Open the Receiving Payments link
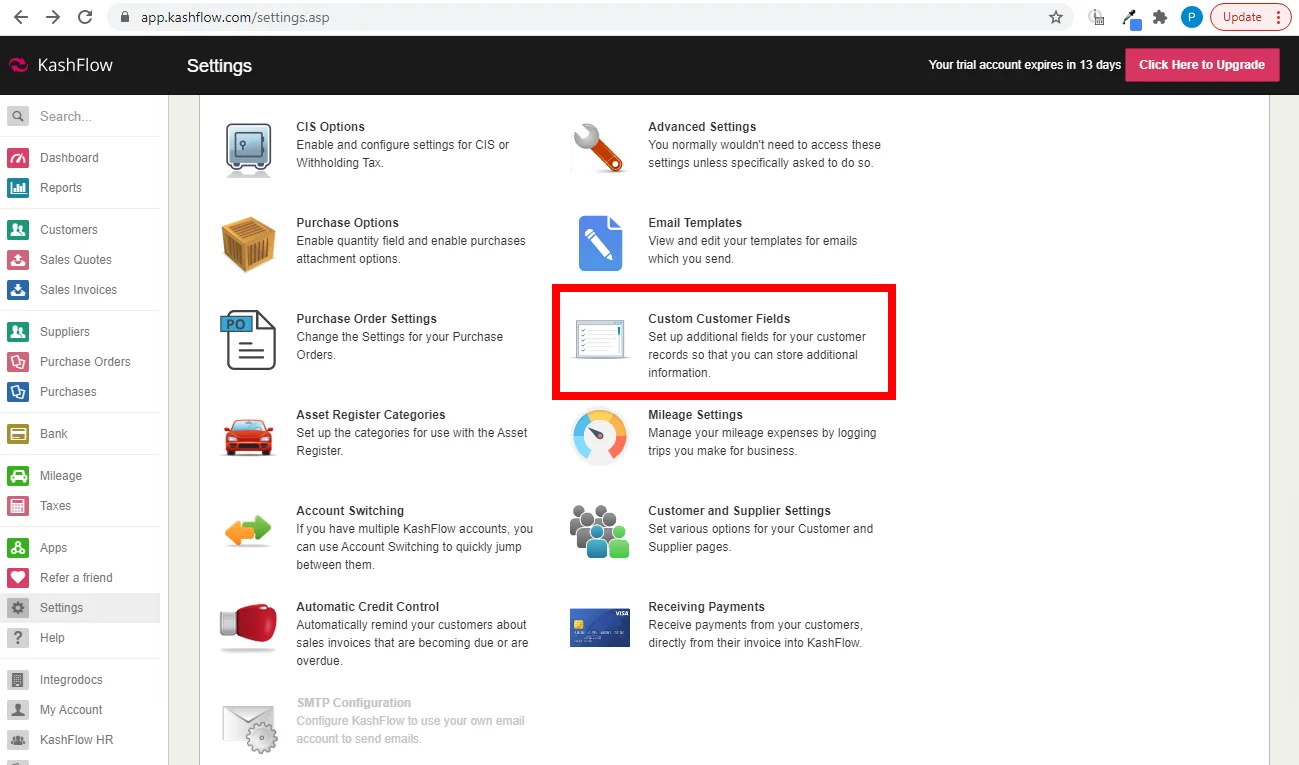The height and width of the screenshot is (765, 1299). [x=706, y=607]
